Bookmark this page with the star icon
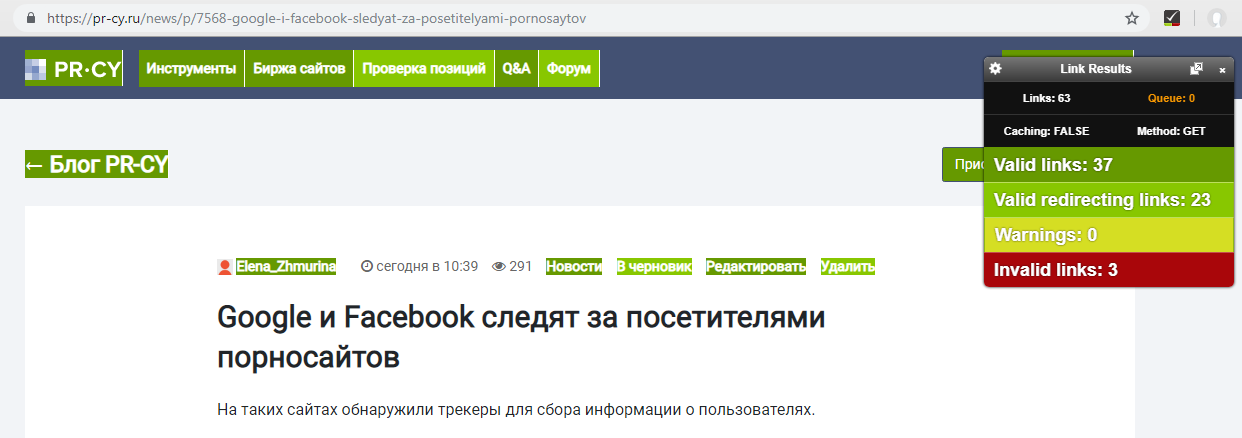 point(1132,18)
